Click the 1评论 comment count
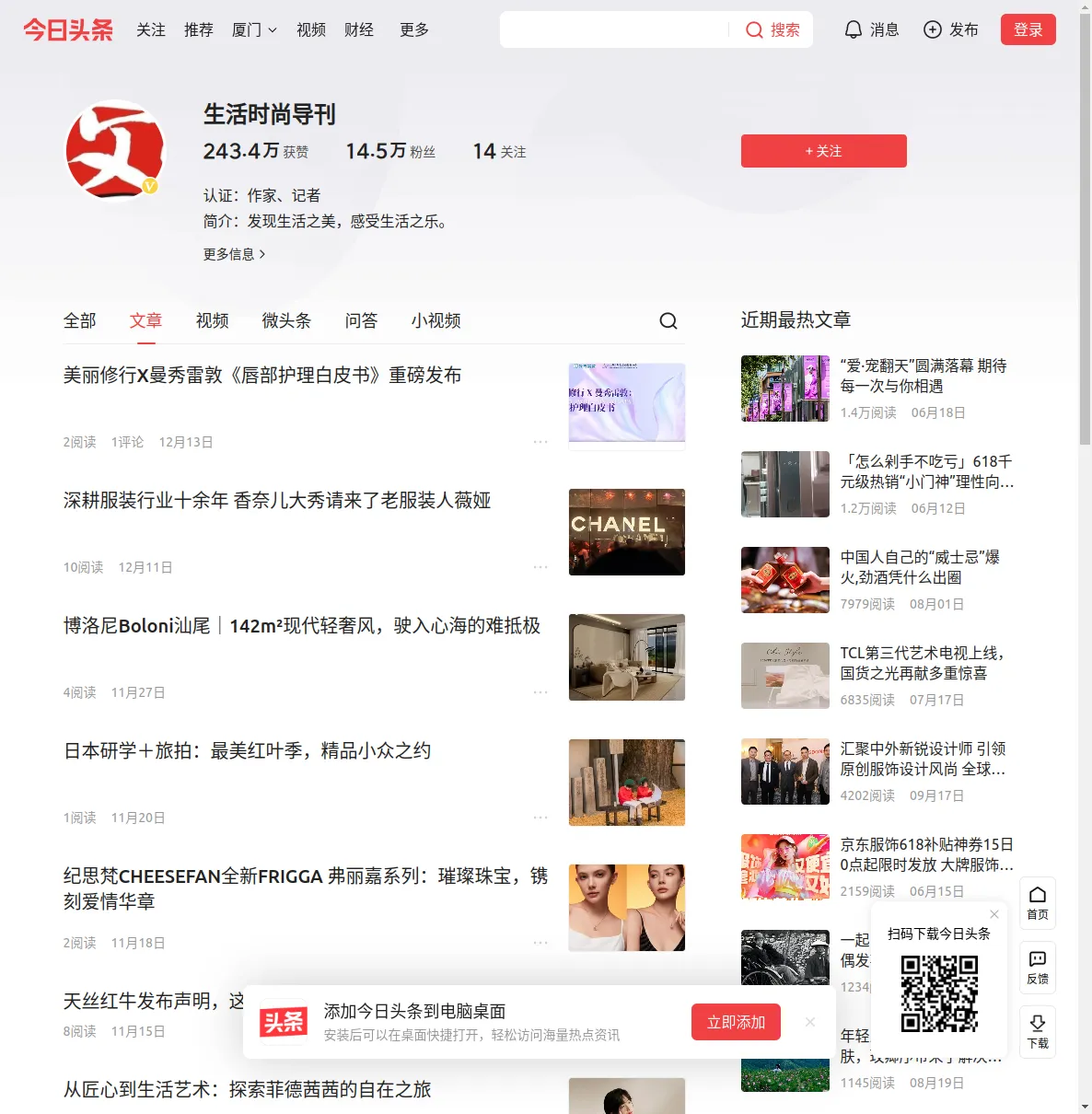This screenshot has width=1092, height=1114. pyautogui.click(x=127, y=442)
